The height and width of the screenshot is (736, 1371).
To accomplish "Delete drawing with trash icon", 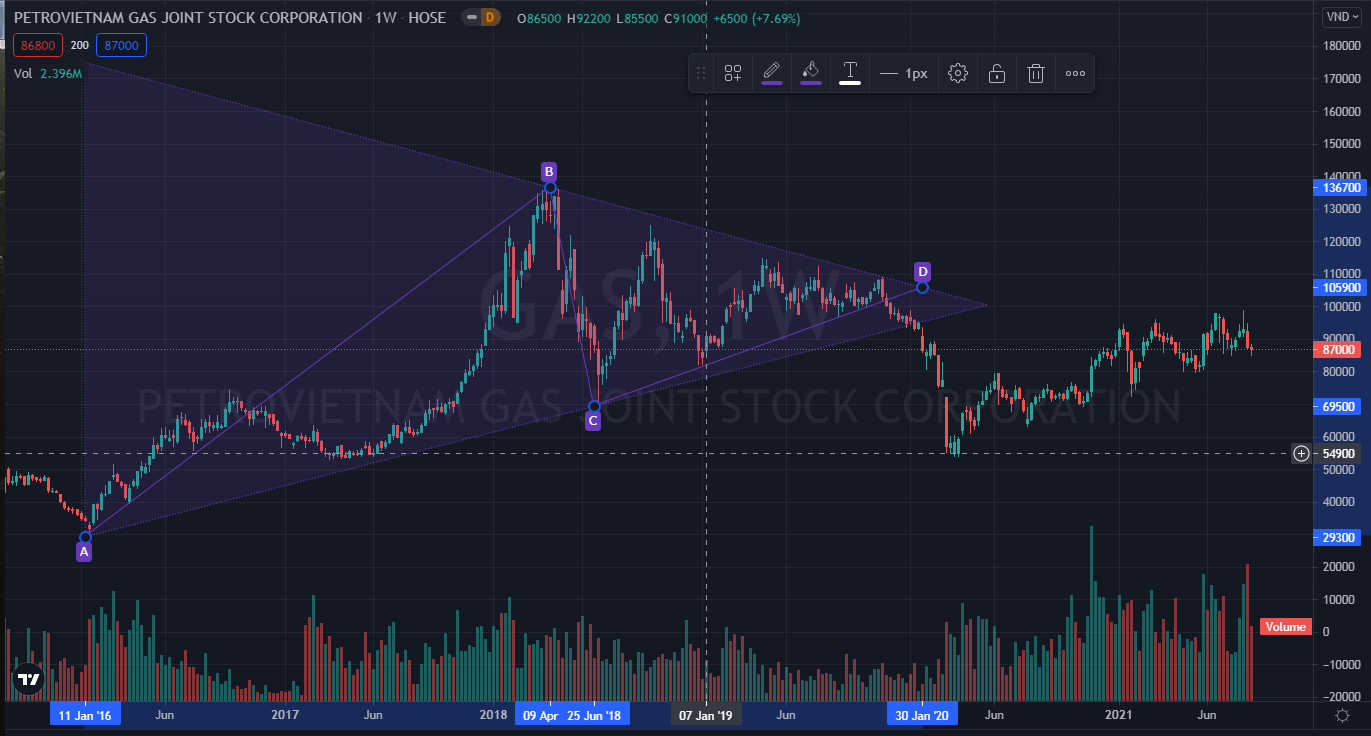I will point(1036,73).
